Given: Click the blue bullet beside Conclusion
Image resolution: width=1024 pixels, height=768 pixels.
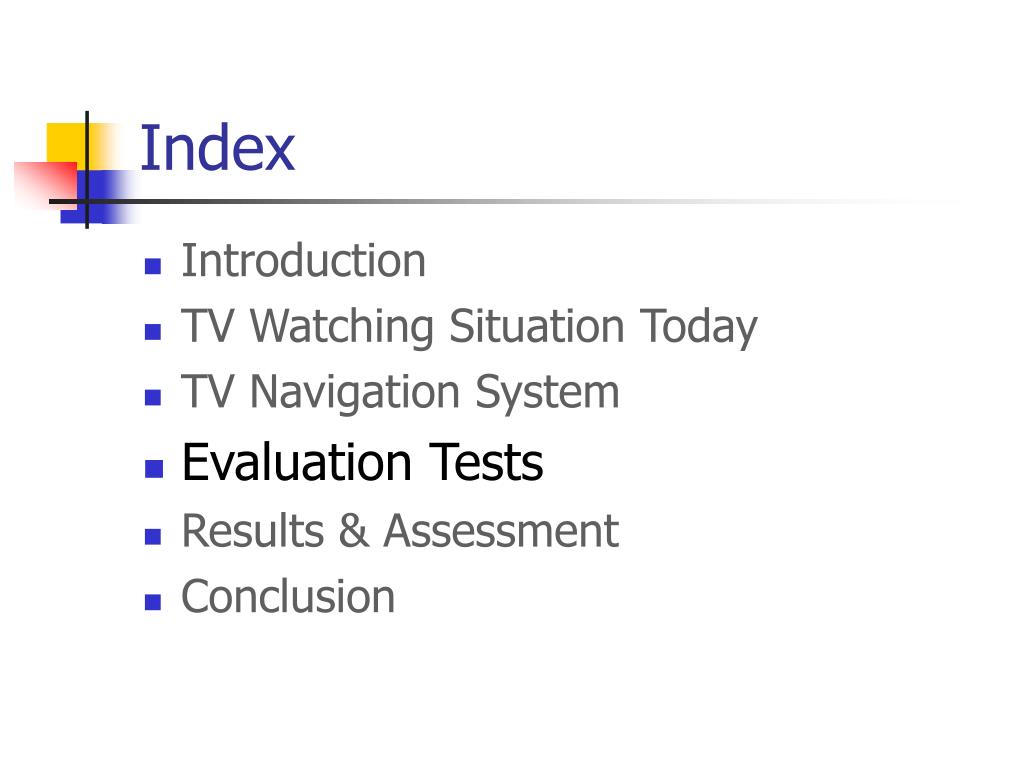Looking at the screenshot, I should 153,601.
